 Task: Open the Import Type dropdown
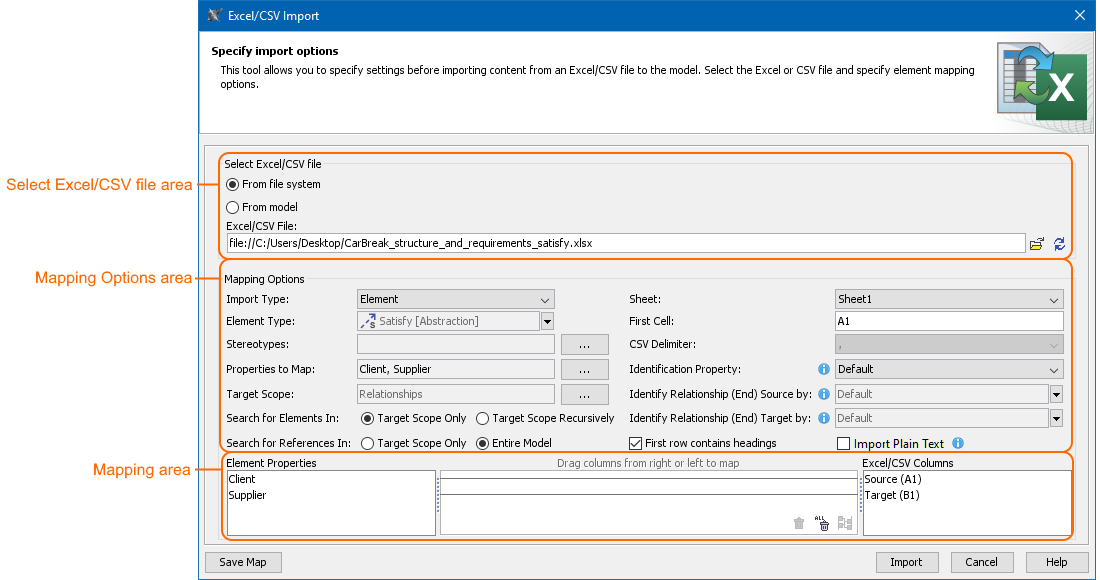455,299
